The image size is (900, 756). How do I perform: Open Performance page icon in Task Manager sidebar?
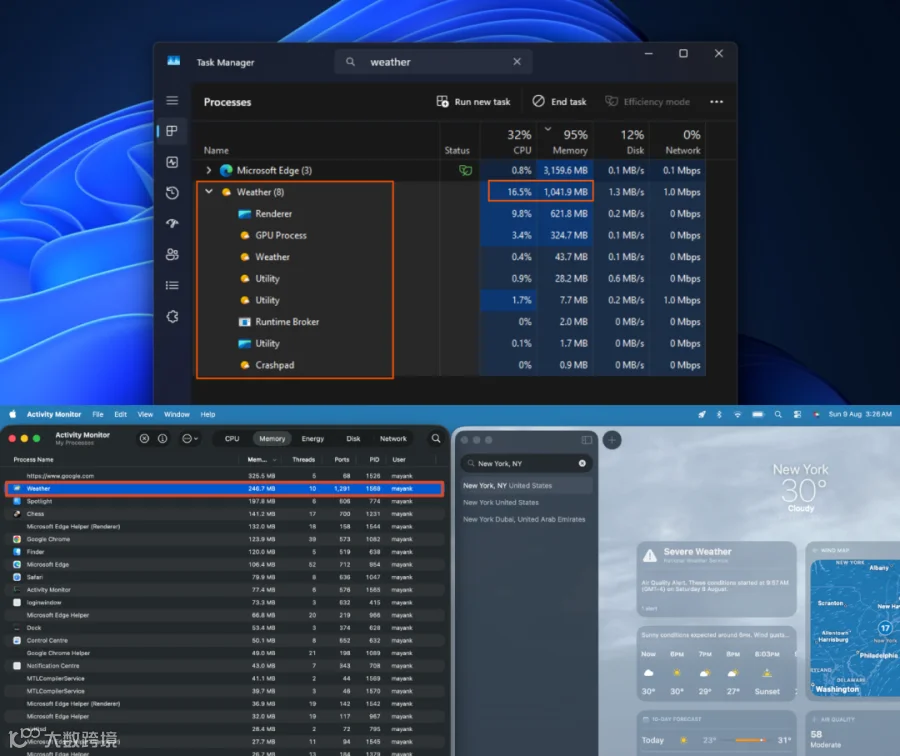[x=172, y=162]
